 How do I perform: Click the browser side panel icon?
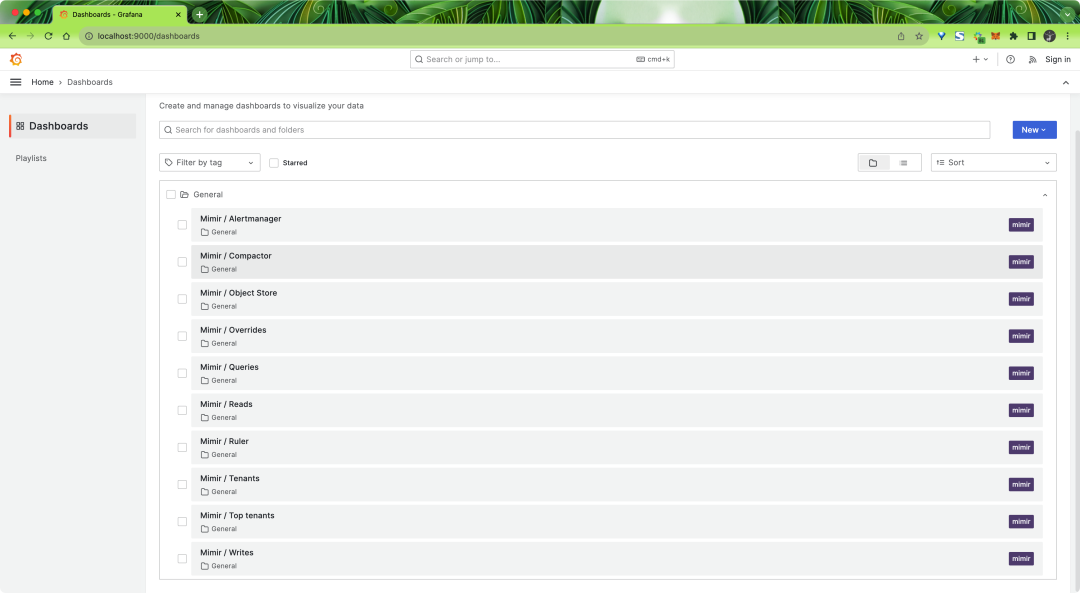tap(1031, 36)
